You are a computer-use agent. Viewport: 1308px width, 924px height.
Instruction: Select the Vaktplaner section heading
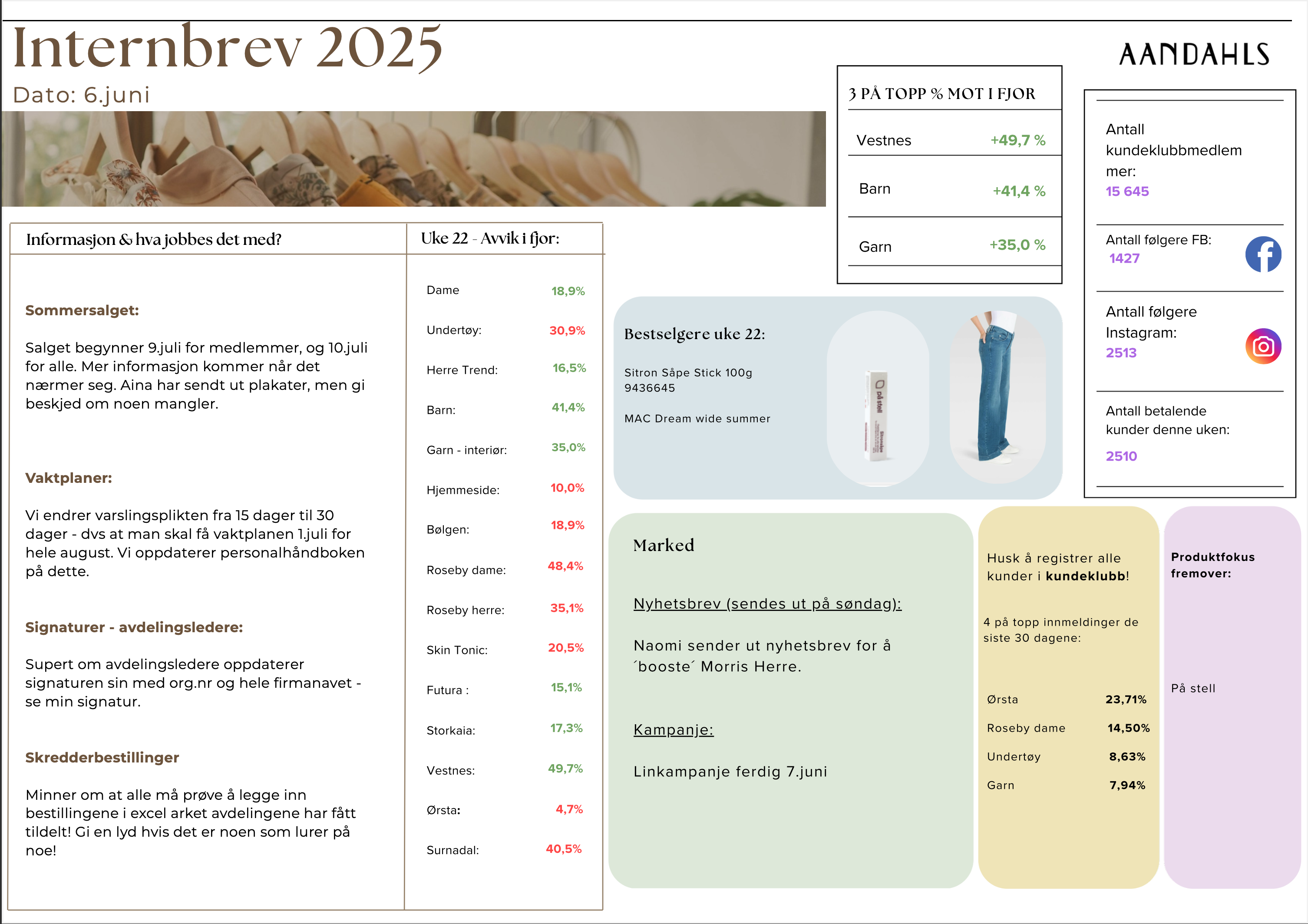click(68, 478)
